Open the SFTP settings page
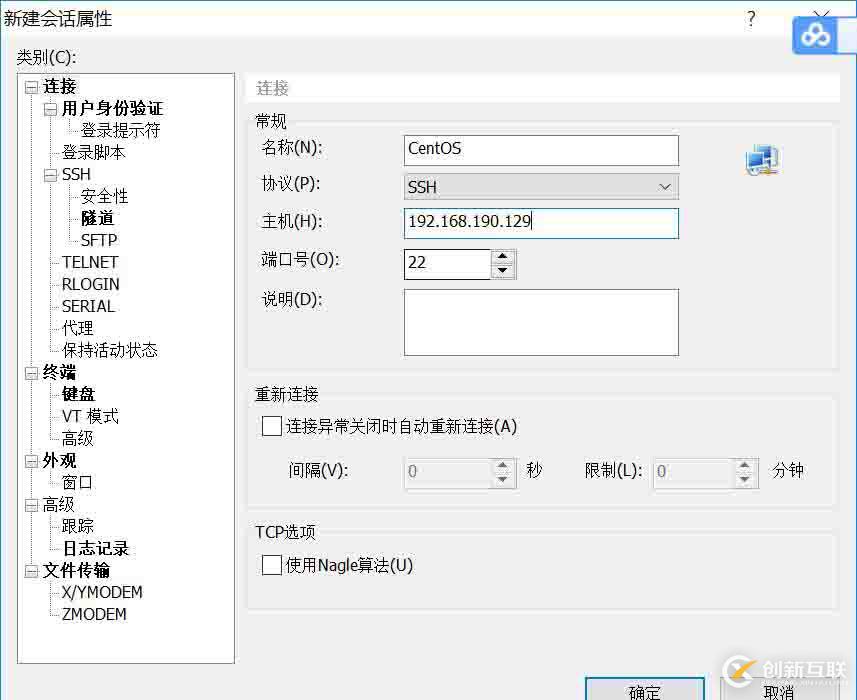Screen dimensions: 857x700 99,240
